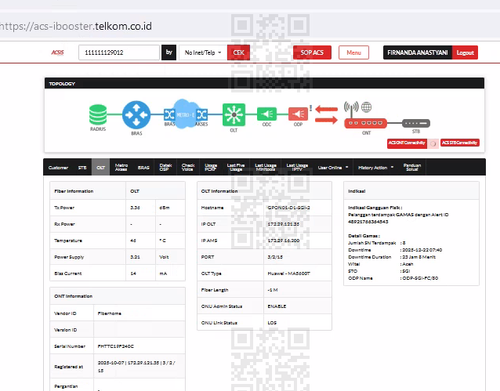Click the black 'by' label button
This screenshot has height=391, width=500.
[169, 53]
